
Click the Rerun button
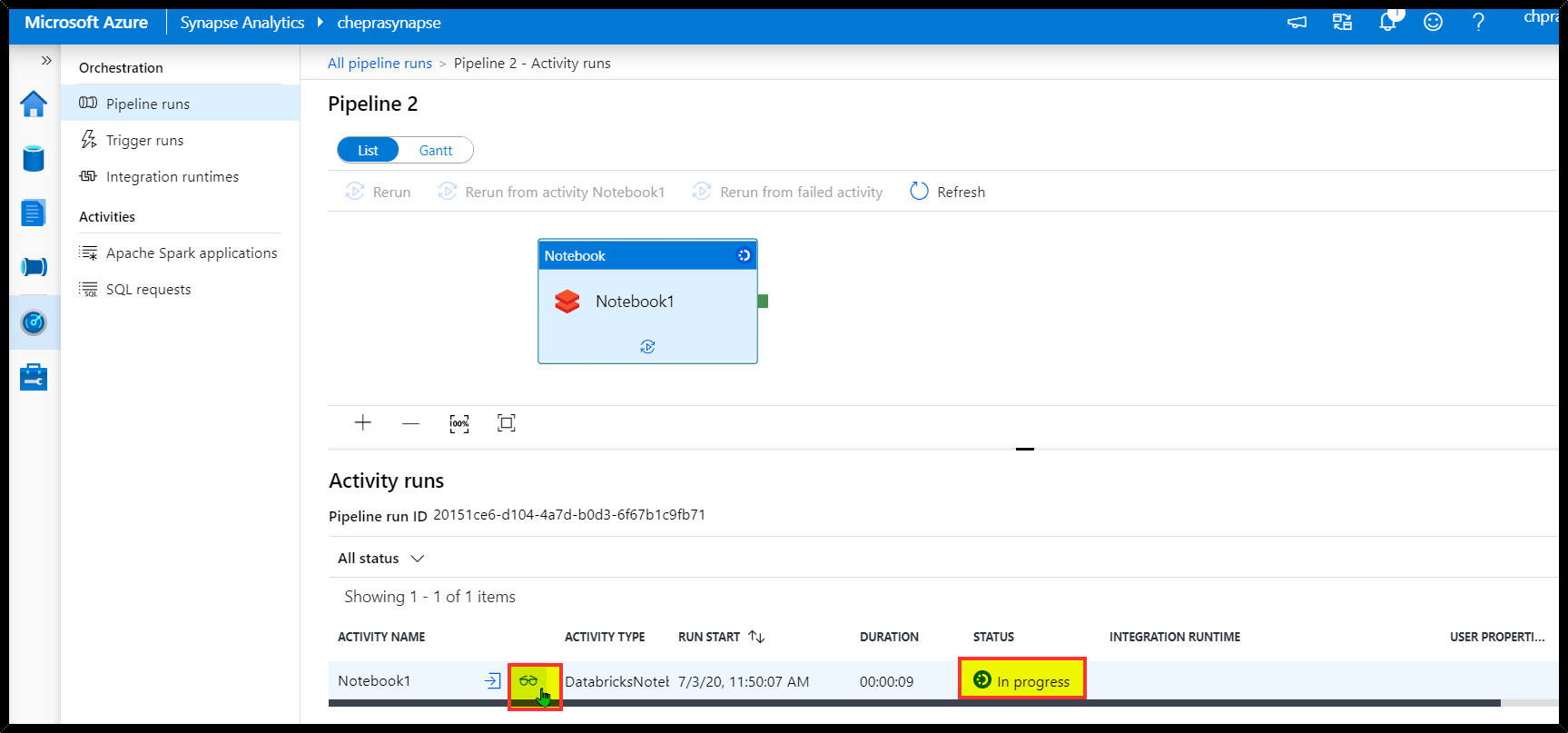378,192
